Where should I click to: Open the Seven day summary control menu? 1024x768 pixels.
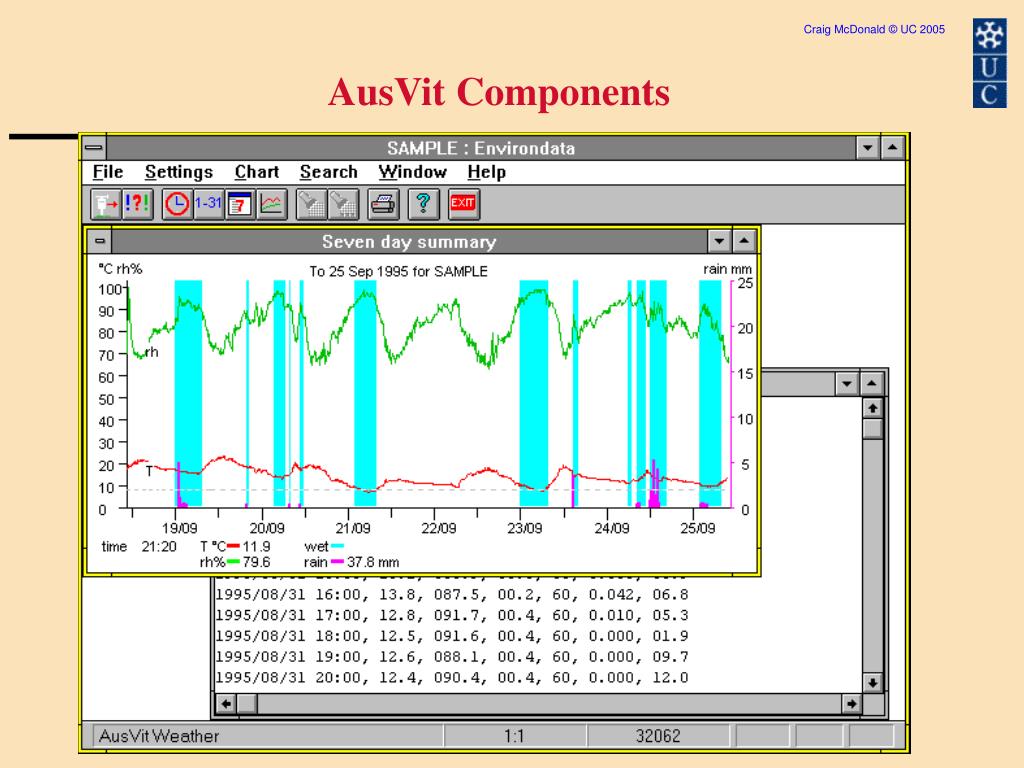click(x=100, y=241)
